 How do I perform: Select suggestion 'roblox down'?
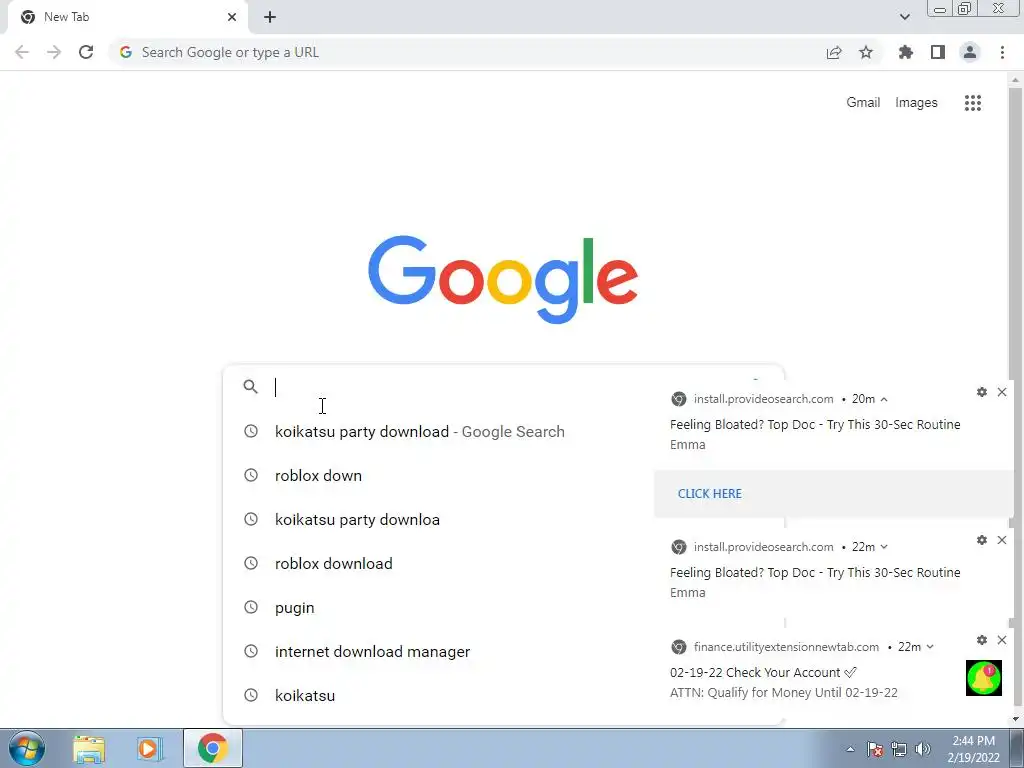pyautogui.click(x=439, y=475)
